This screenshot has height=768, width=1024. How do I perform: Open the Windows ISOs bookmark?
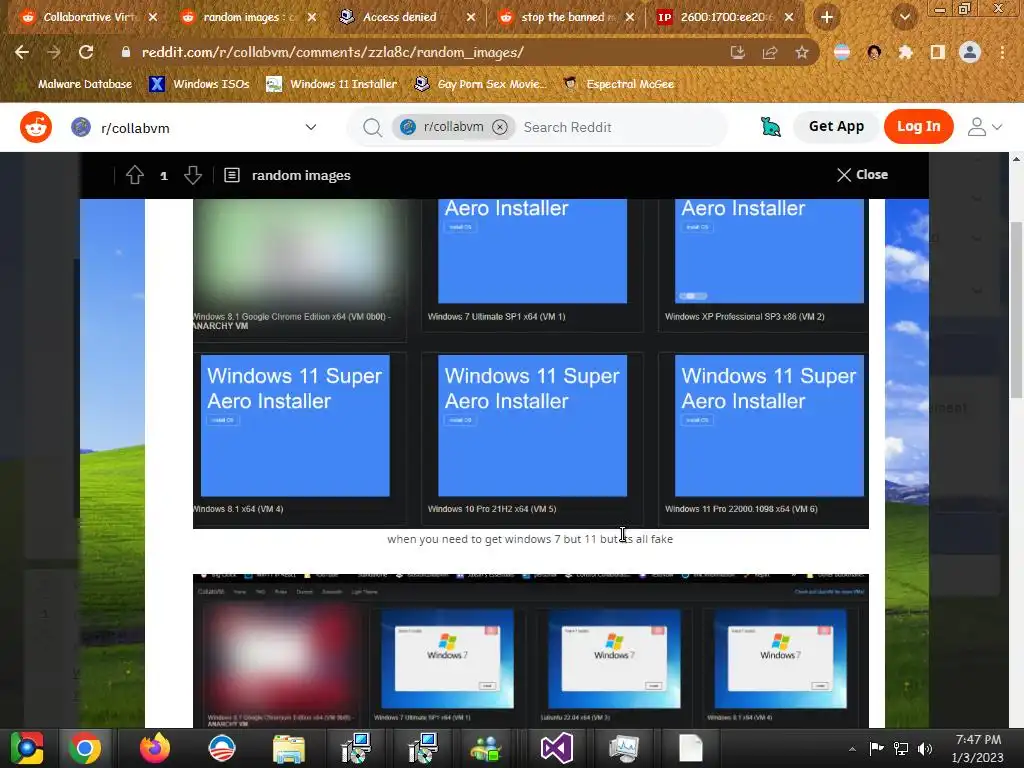pos(200,84)
